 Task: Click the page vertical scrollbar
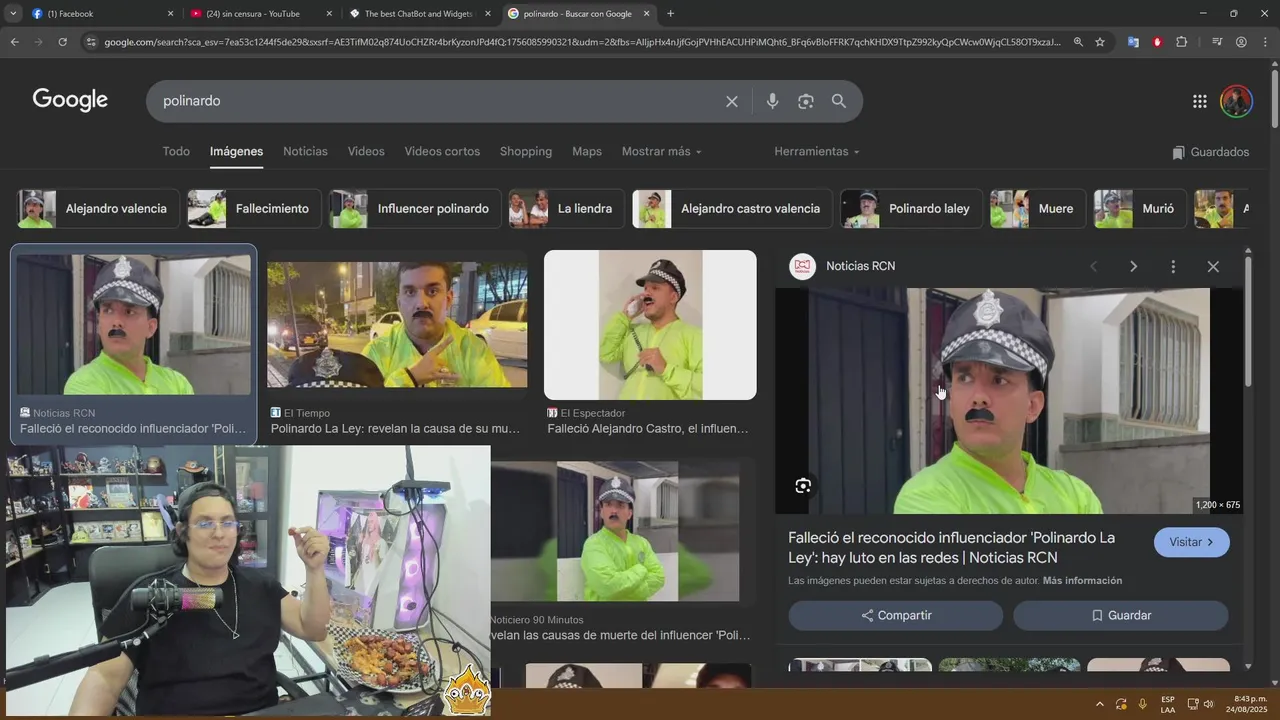1274,98
